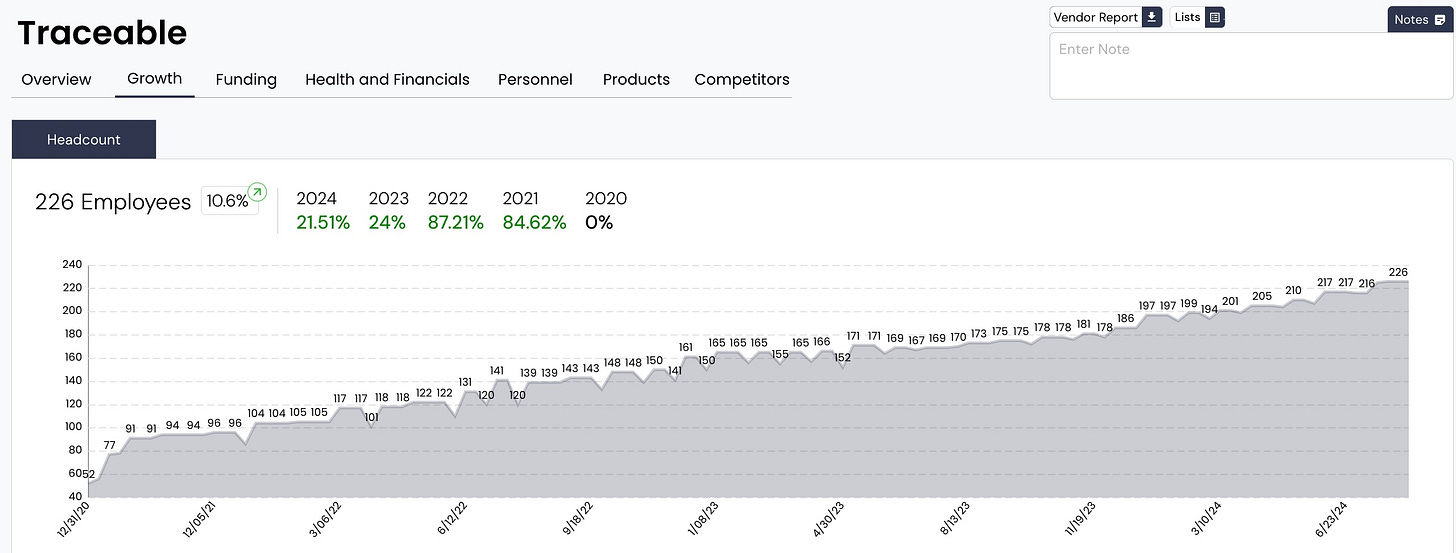Click into the Enter Note field
Image resolution: width=1456 pixels, height=553 pixels.
1250,66
